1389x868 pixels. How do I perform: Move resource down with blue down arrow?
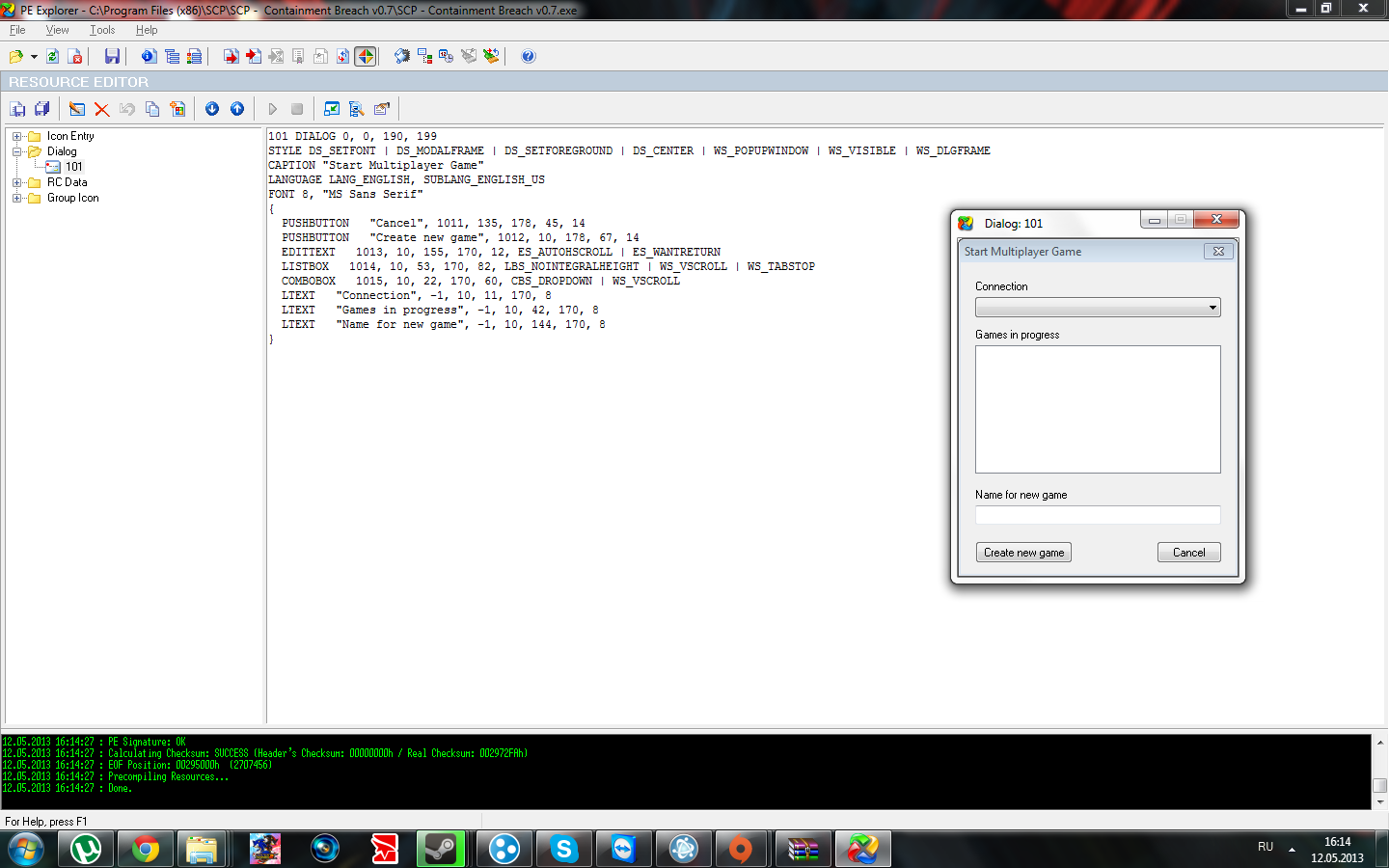[212, 109]
